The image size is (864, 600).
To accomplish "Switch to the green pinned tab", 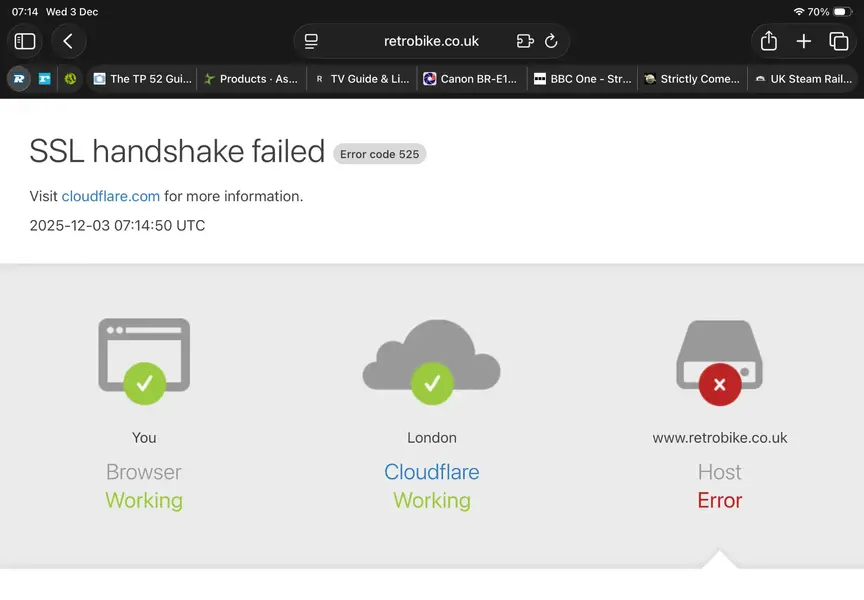I will (x=70, y=79).
